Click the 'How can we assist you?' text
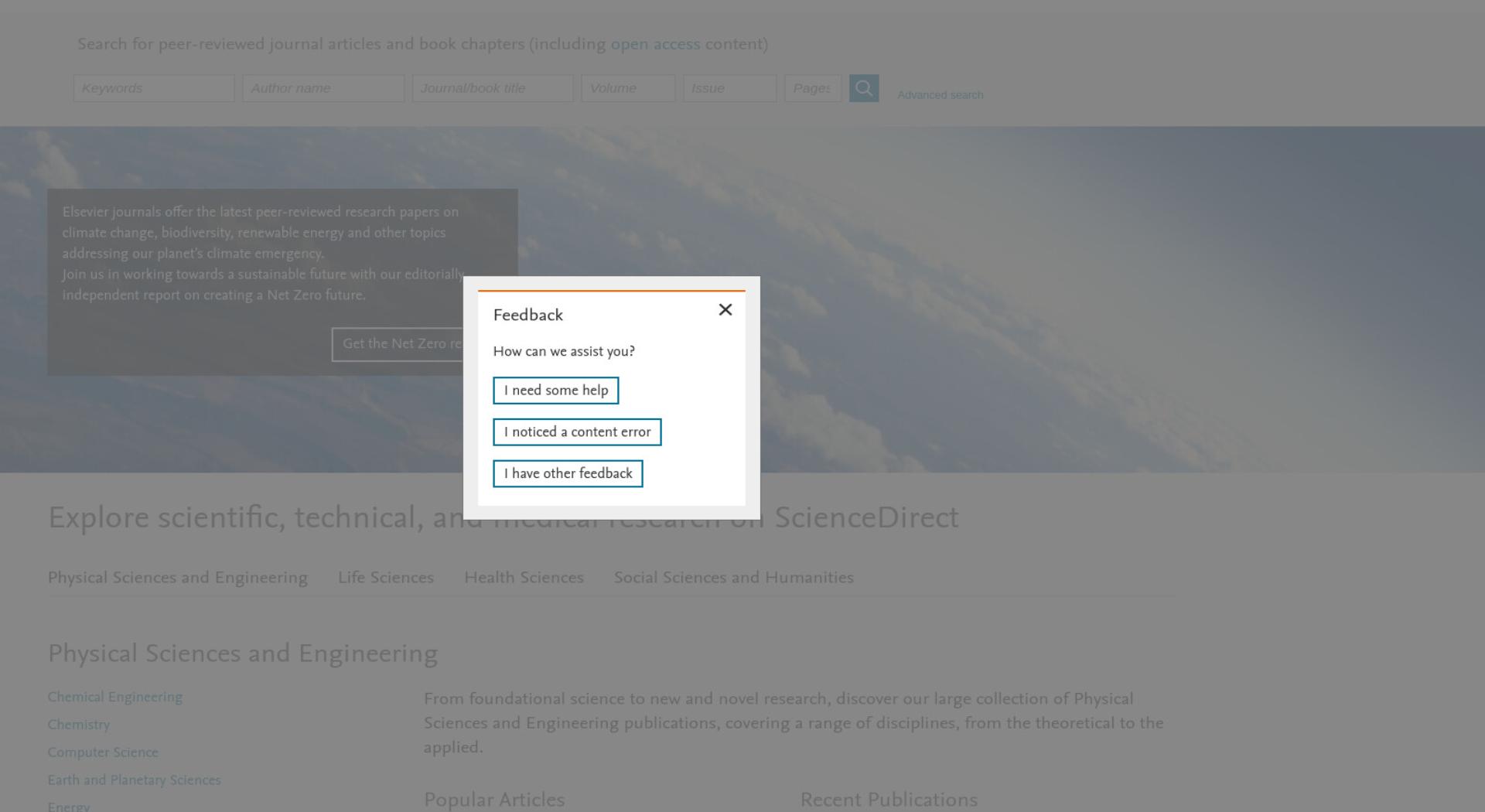The height and width of the screenshot is (812, 1485). [x=564, y=351]
